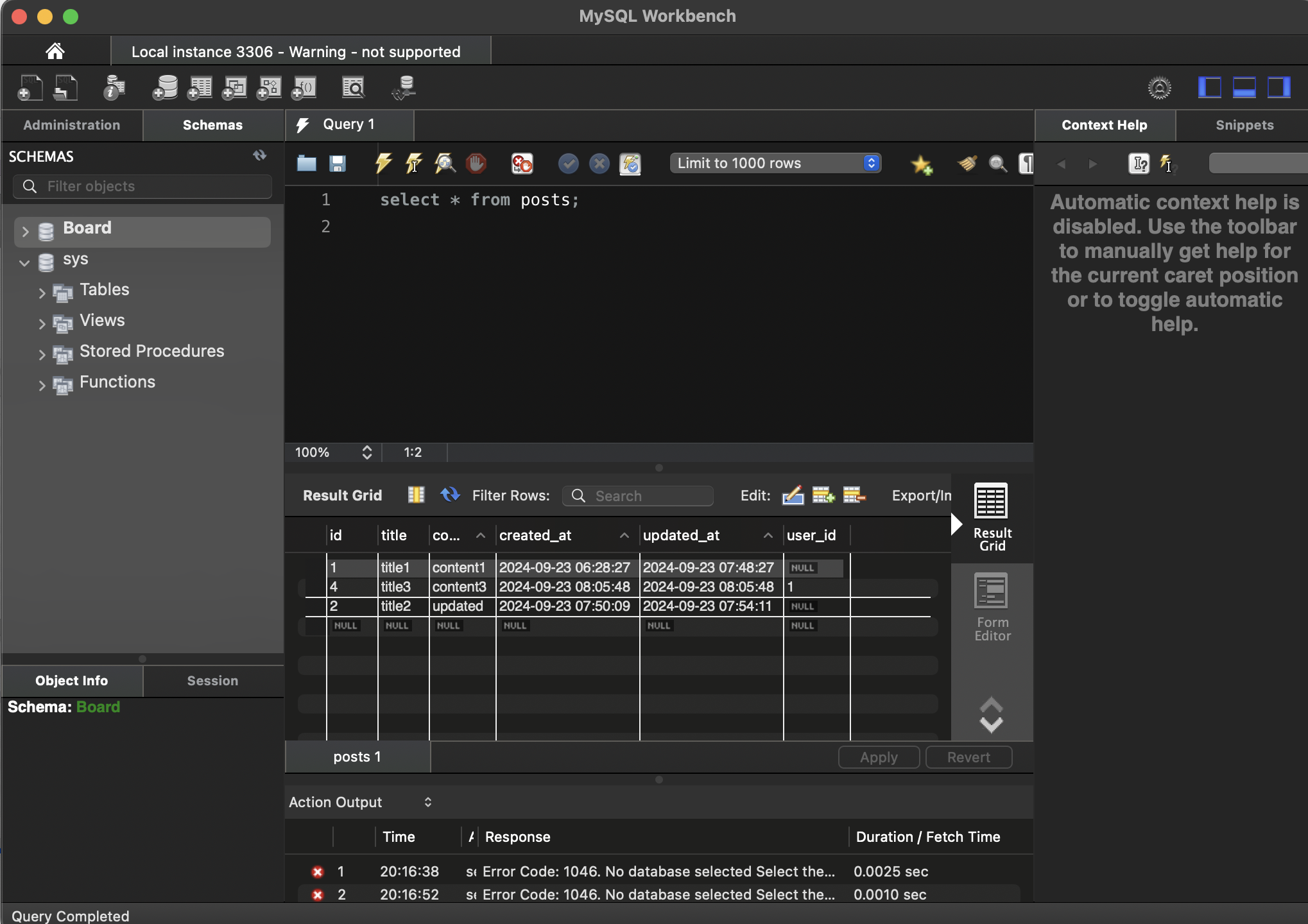The image size is (1308, 924).
Task: Expand the Tables node under sys
Action: pos(42,293)
